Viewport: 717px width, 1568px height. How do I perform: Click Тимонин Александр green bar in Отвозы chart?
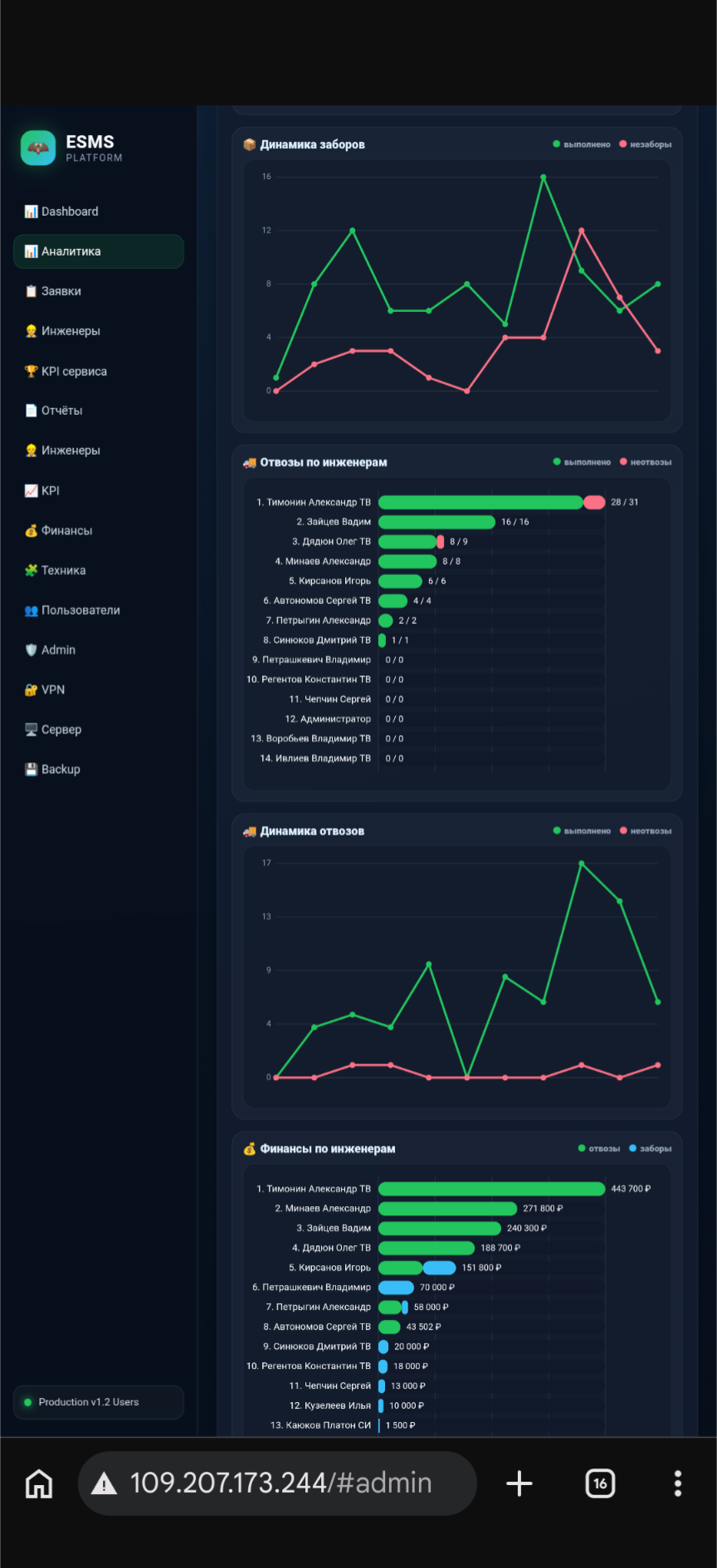point(480,502)
